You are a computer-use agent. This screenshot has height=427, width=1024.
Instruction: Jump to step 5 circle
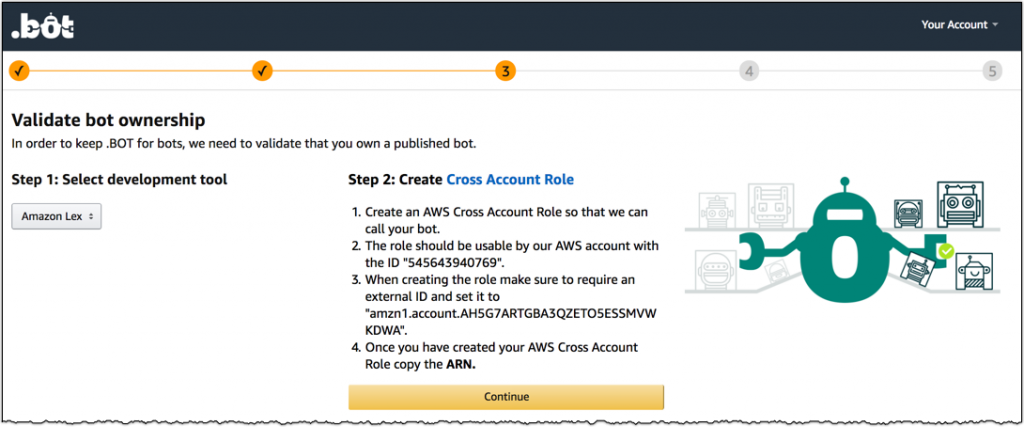coord(992,71)
